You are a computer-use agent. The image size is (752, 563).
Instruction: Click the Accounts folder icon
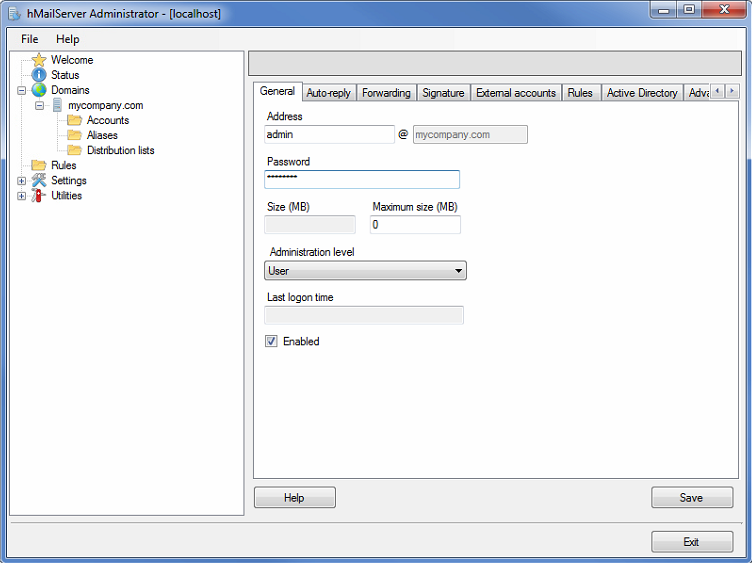coord(74,120)
